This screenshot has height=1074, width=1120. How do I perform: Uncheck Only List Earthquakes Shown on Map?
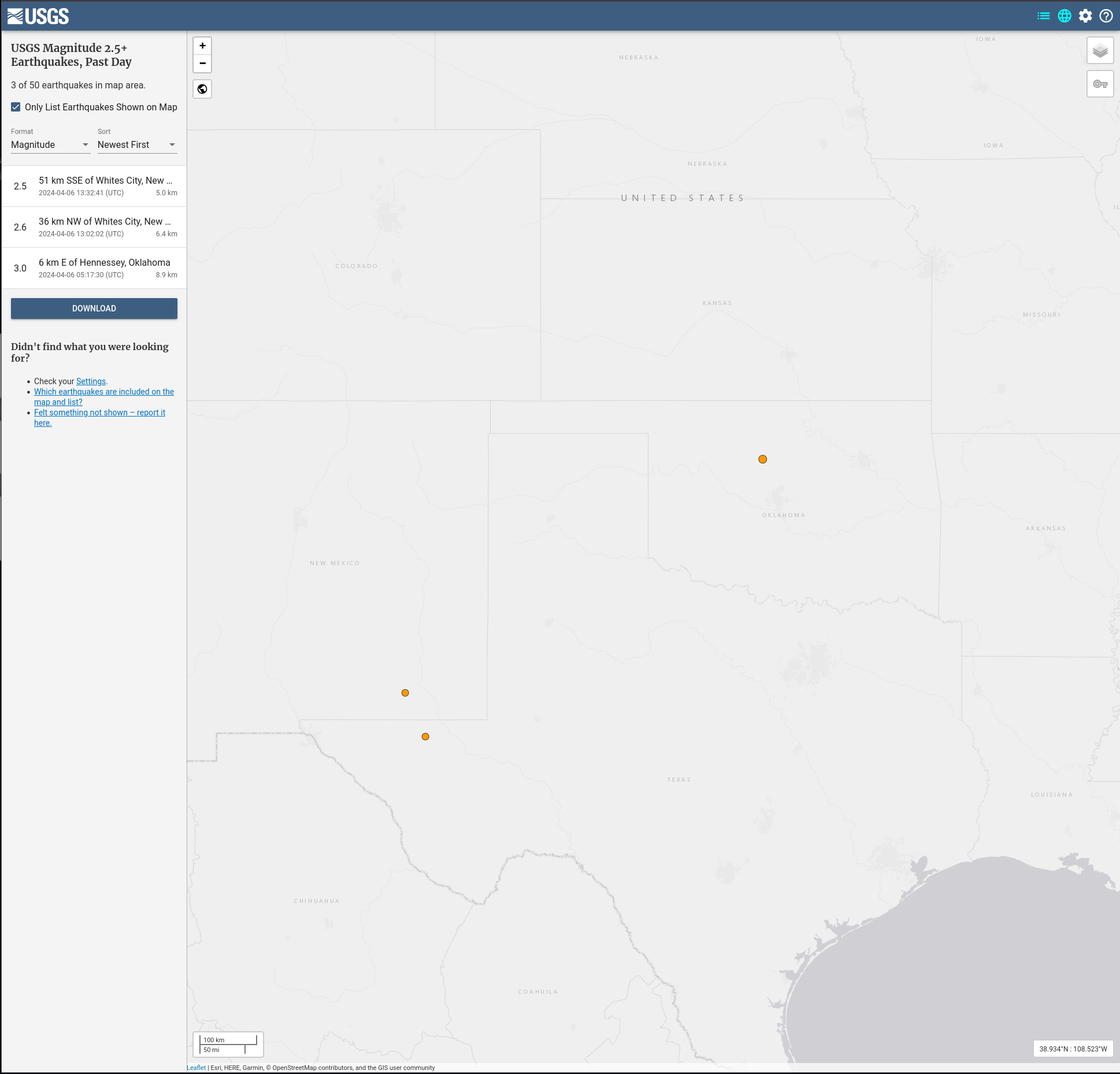click(16, 107)
